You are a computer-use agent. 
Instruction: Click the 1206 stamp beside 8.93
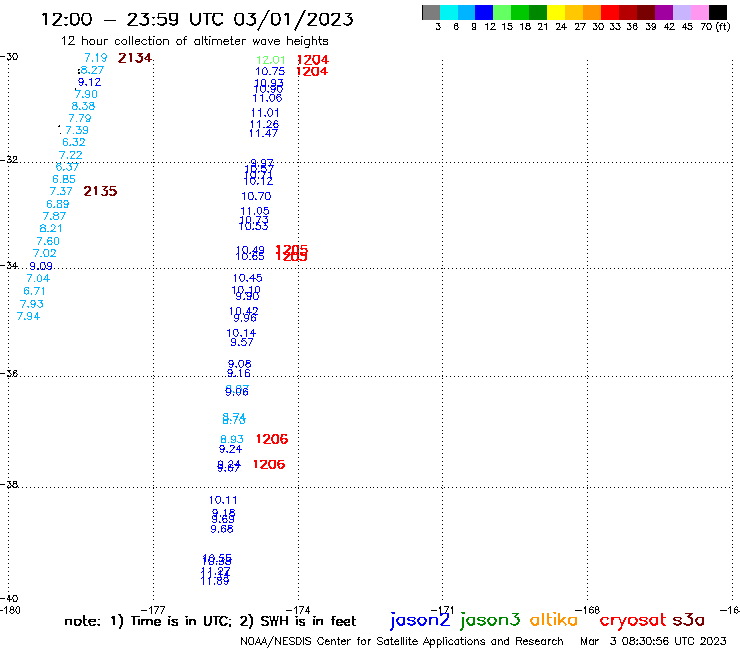(x=272, y=439)
